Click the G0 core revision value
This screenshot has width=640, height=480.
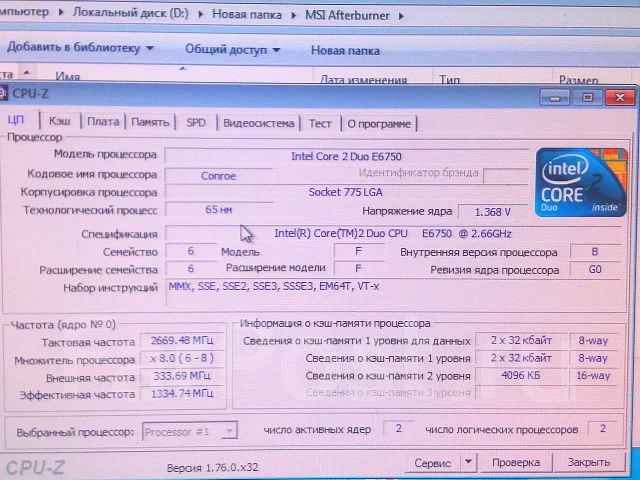tap(595, 269)
